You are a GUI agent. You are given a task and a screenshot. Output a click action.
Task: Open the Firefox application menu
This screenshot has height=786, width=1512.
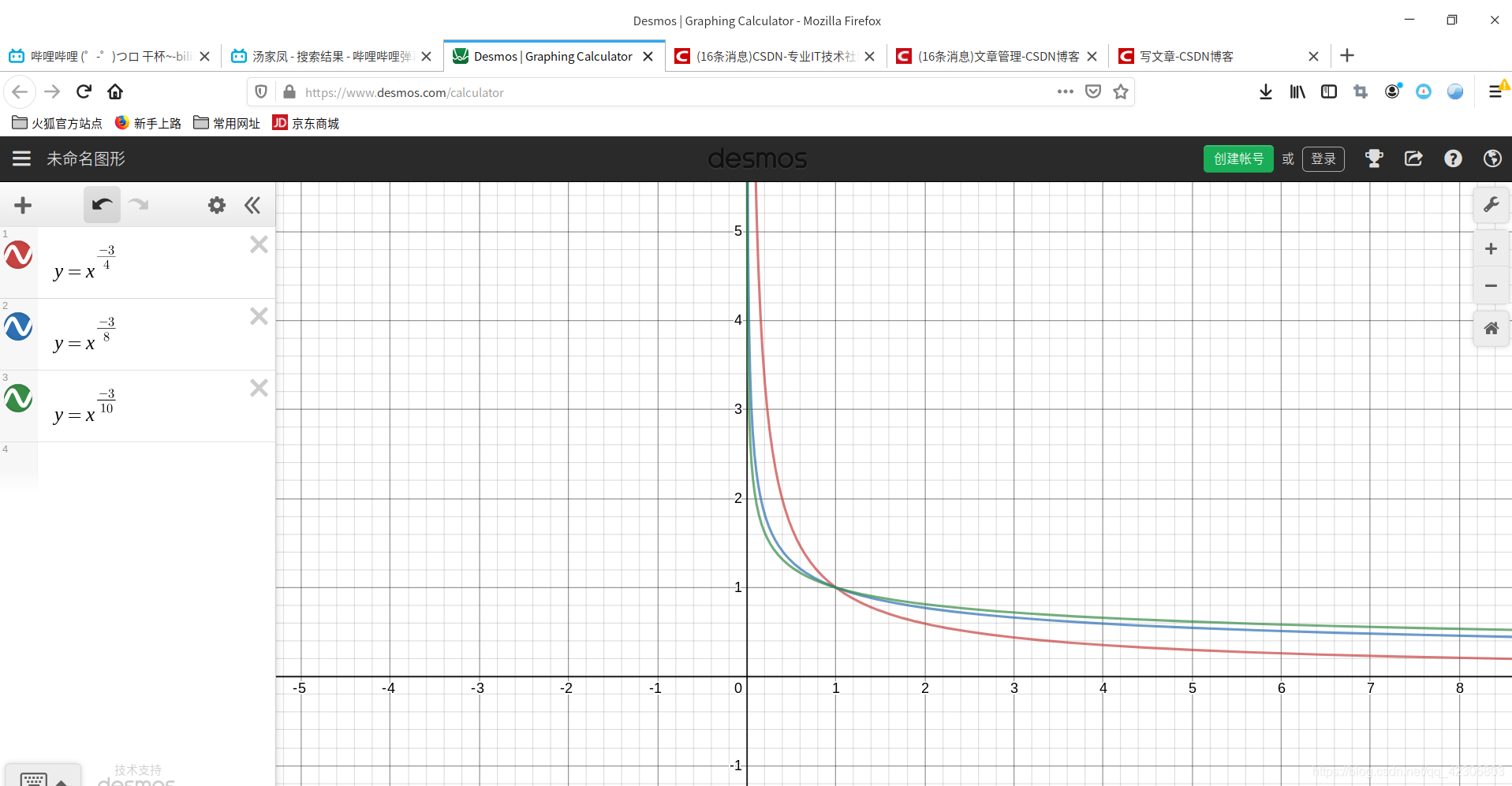click(x=1495, y=91)
